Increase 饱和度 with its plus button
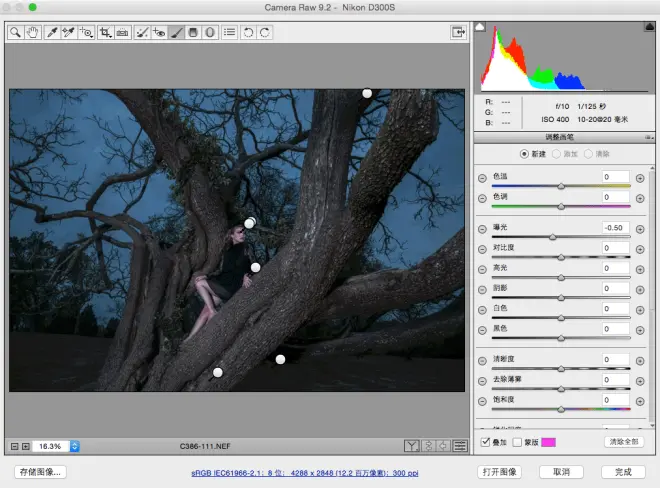 [x=640, y=401]
